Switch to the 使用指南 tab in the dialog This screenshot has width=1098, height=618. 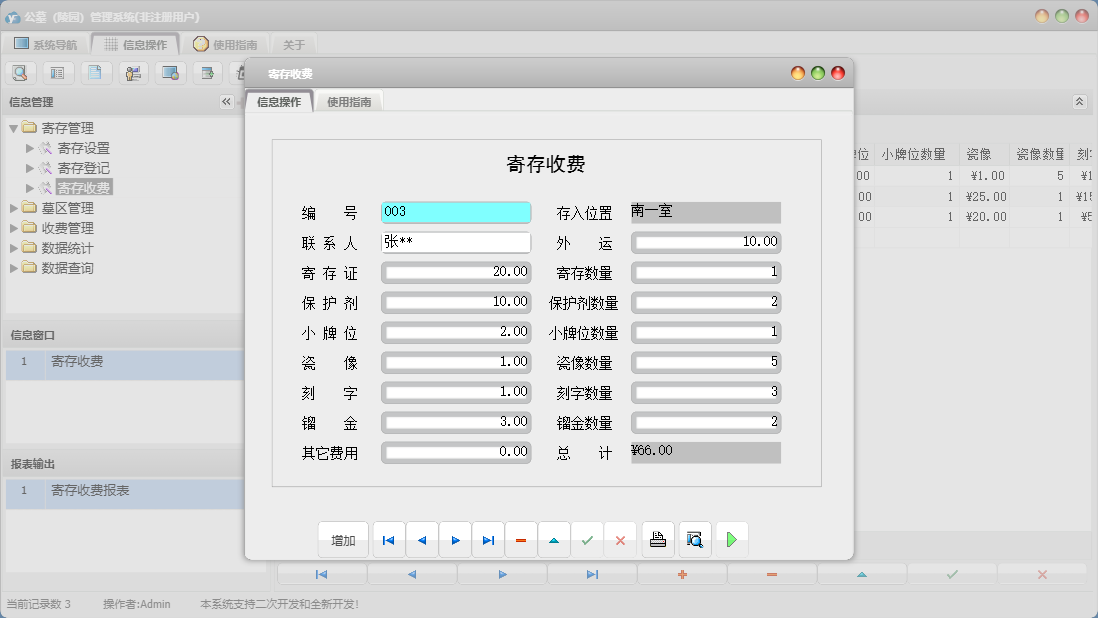coord(347,101)
